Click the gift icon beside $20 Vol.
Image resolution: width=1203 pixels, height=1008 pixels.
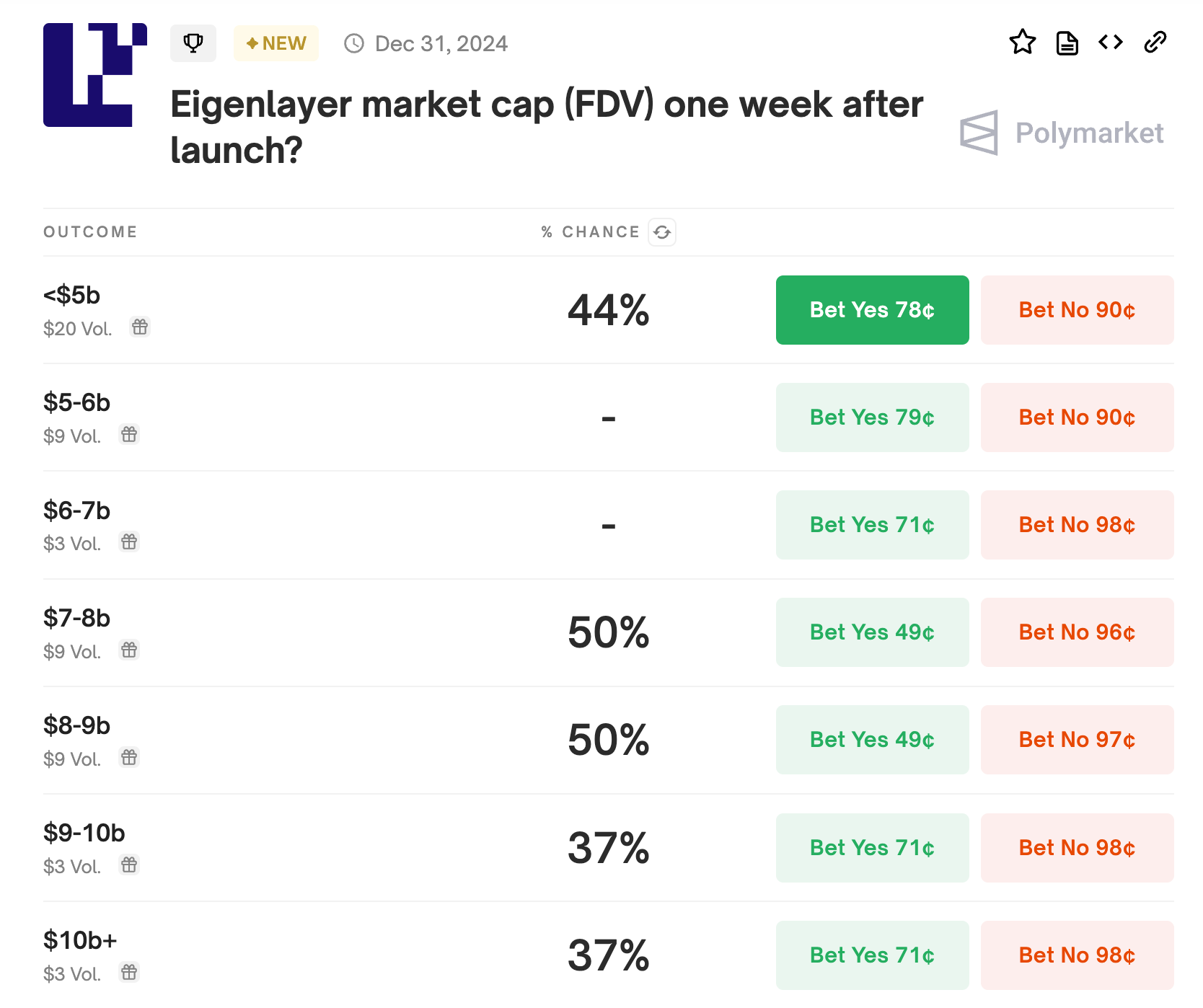pos(140,327)
